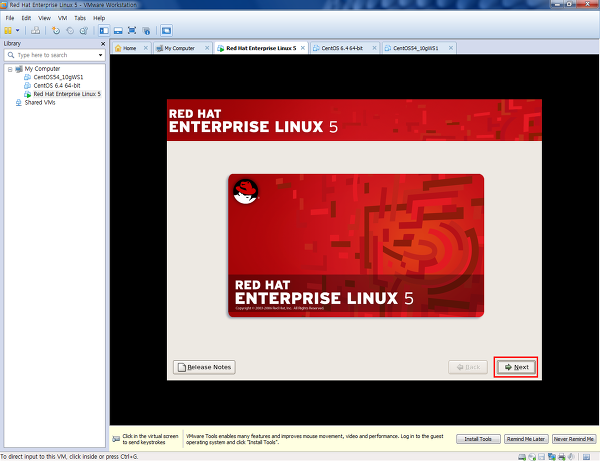Click the Remind Me Later button
Screen dimensions: 600x461
pos(526,439)
